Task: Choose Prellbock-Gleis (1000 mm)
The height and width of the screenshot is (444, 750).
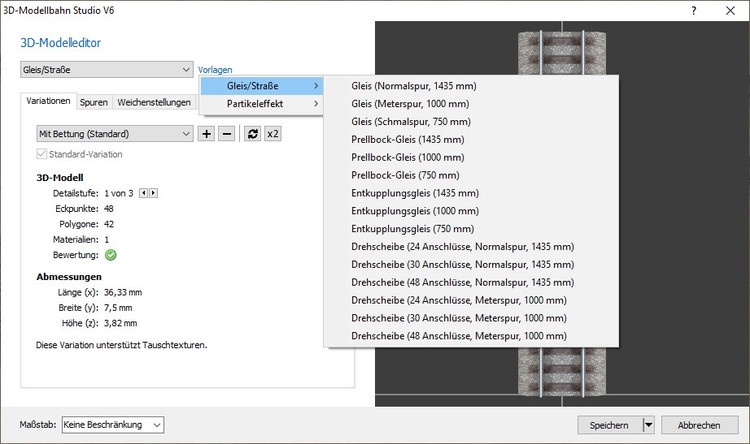Action: tap(471, 157)
